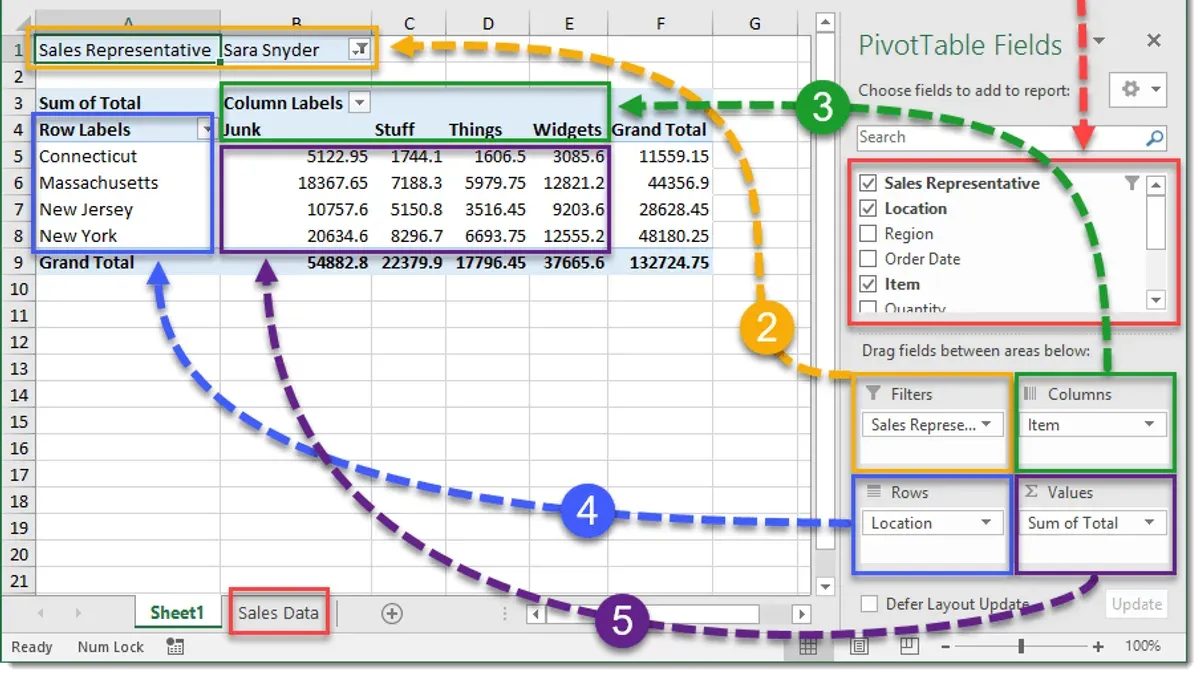
Task: Select row header 21
Action: pyautogui.click(x=16, y=581)
